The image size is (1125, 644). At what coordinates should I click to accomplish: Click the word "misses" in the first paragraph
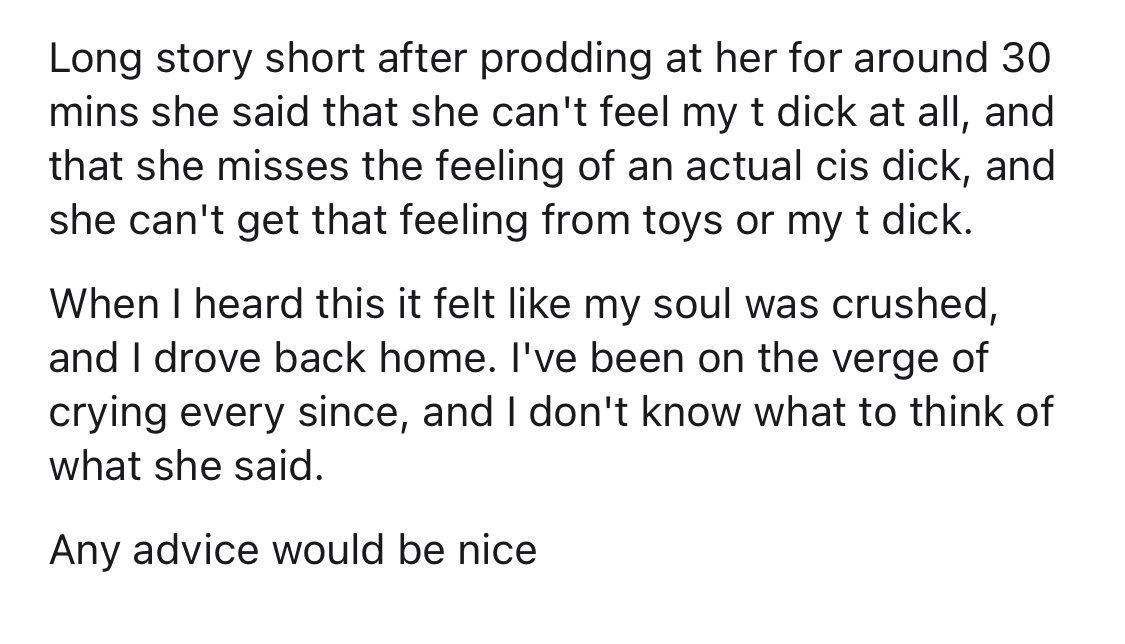tap(282, 166)
